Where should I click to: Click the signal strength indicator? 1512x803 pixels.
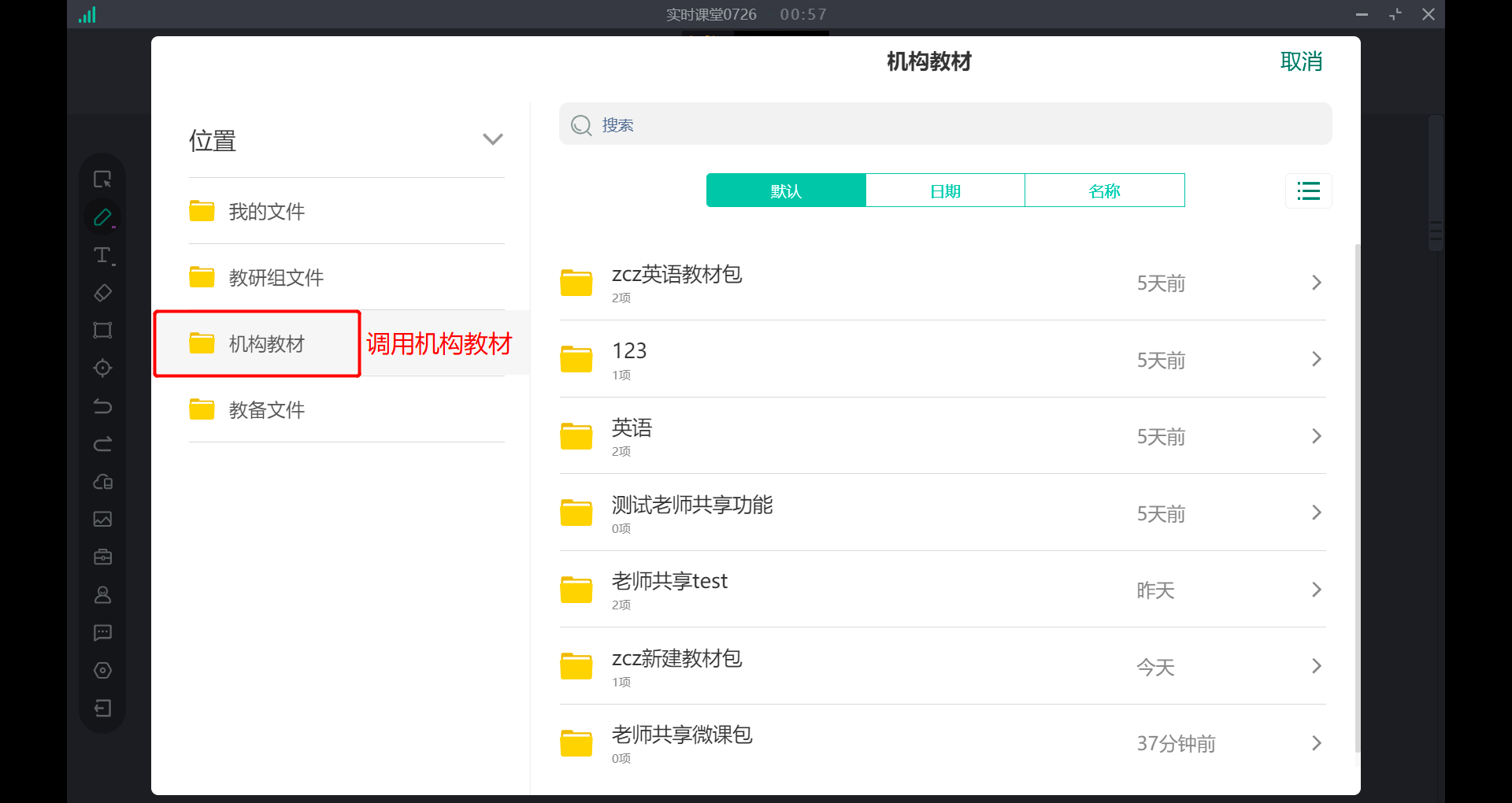click(x=87, y=15)
